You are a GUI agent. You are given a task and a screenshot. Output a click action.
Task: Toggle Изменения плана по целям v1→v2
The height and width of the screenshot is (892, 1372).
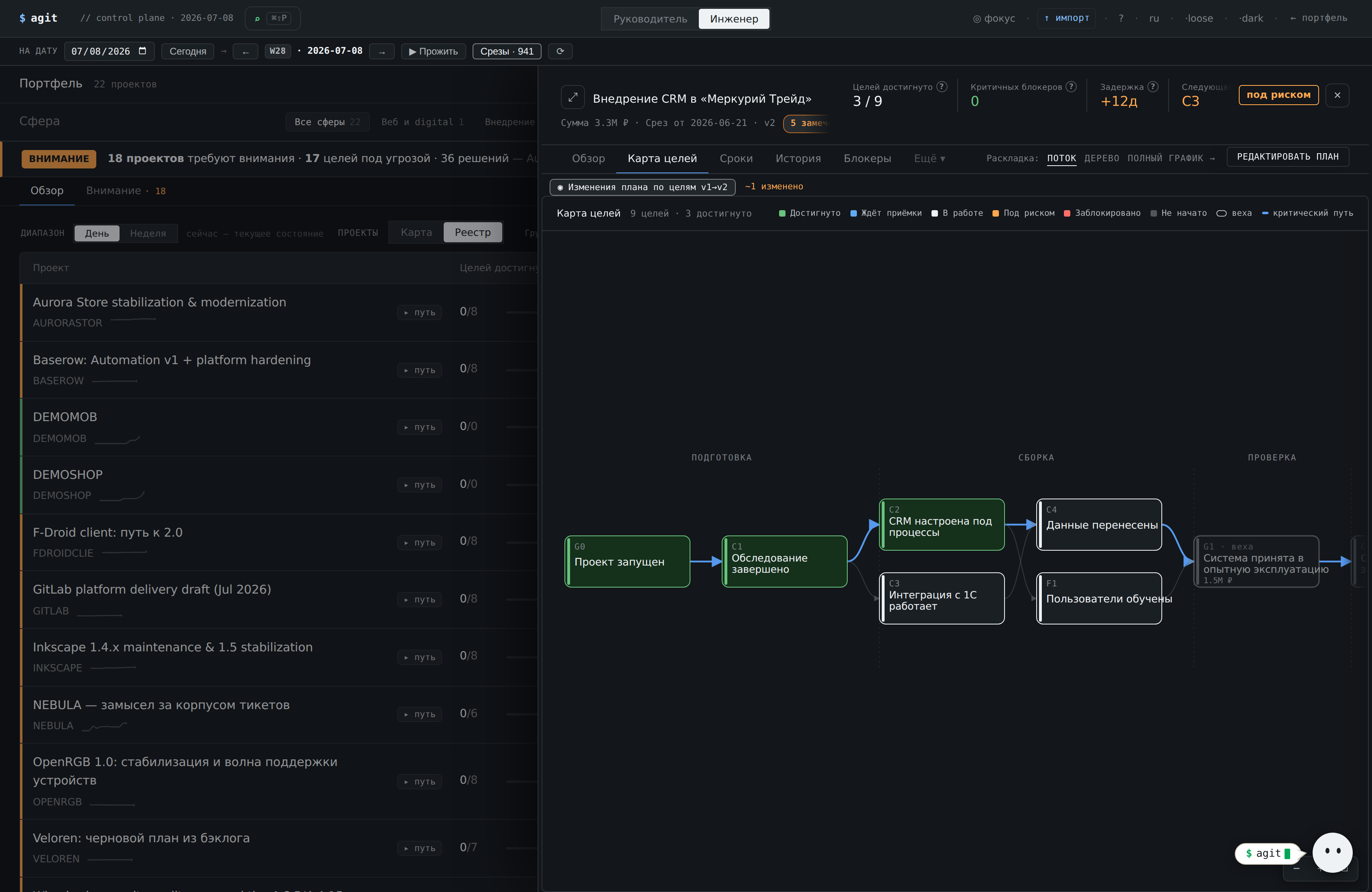tap(642, 187)
